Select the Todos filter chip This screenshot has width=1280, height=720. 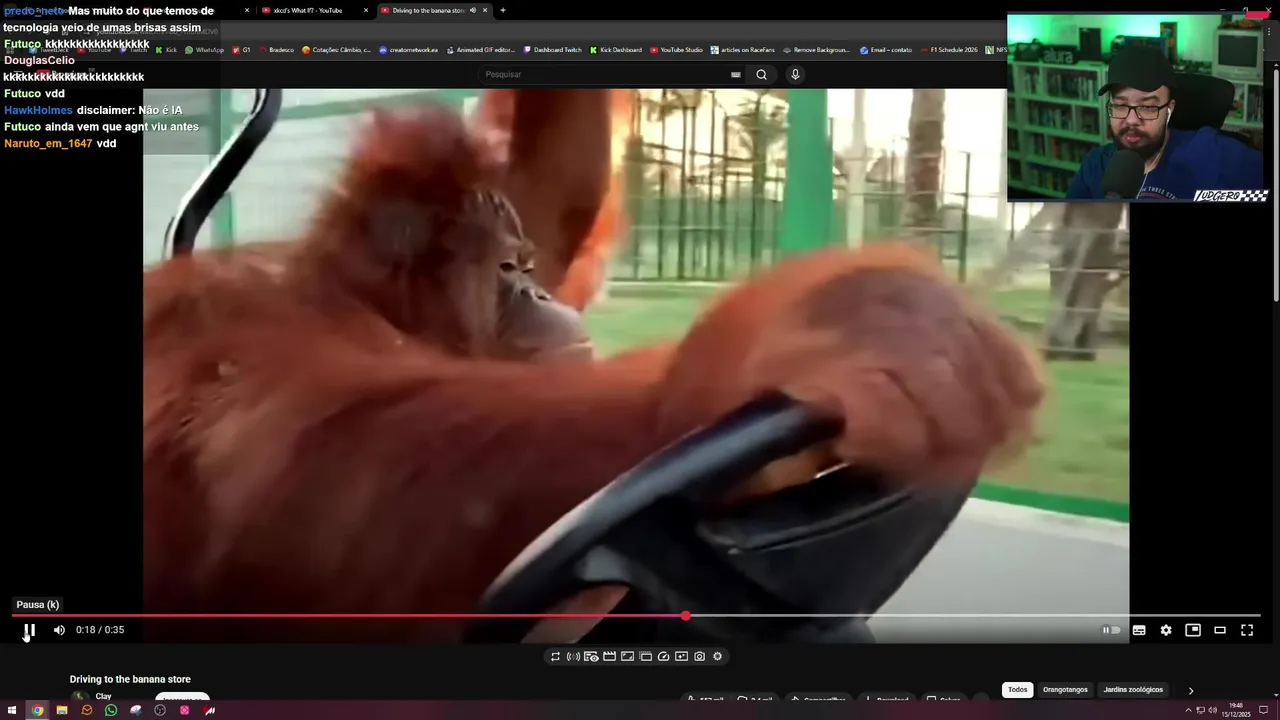click(1017, 690)
